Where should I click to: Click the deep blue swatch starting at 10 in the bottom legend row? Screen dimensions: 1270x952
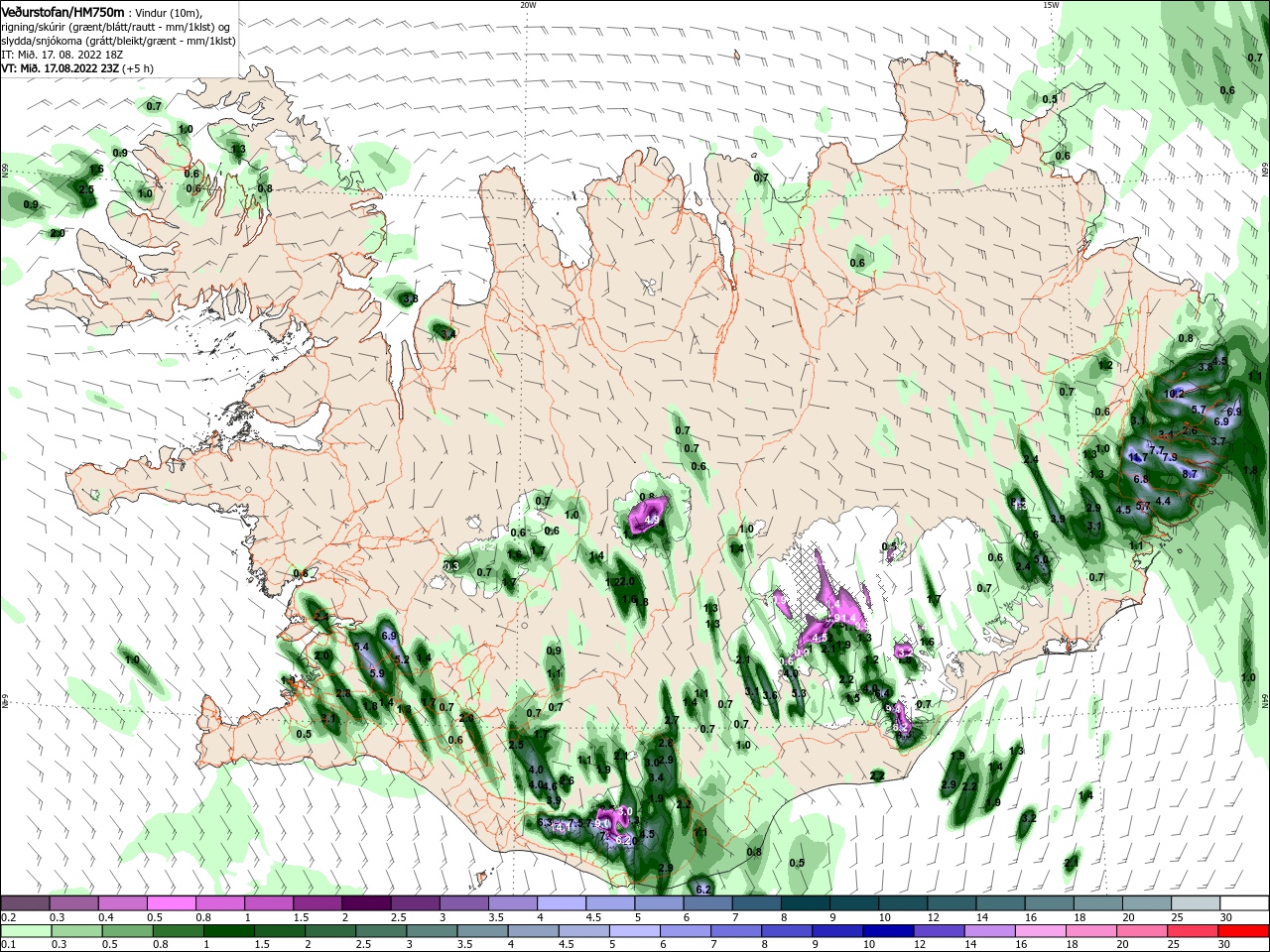pyautogui.click(x=888, y=931)
